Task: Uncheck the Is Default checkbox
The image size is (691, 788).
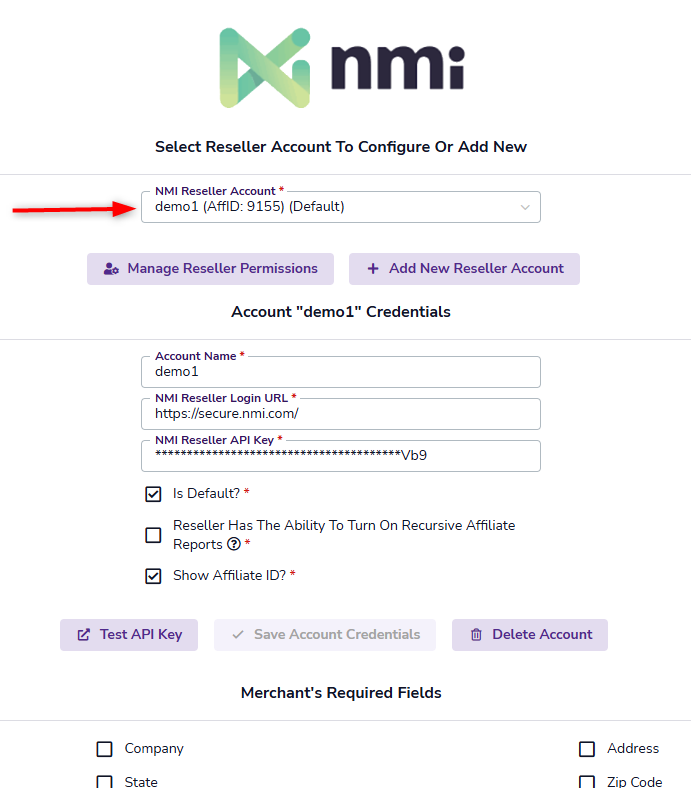Action: point(153,494)
